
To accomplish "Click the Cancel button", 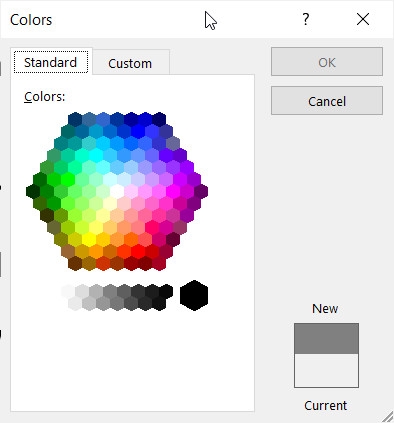I will click(x=327, y=101).
